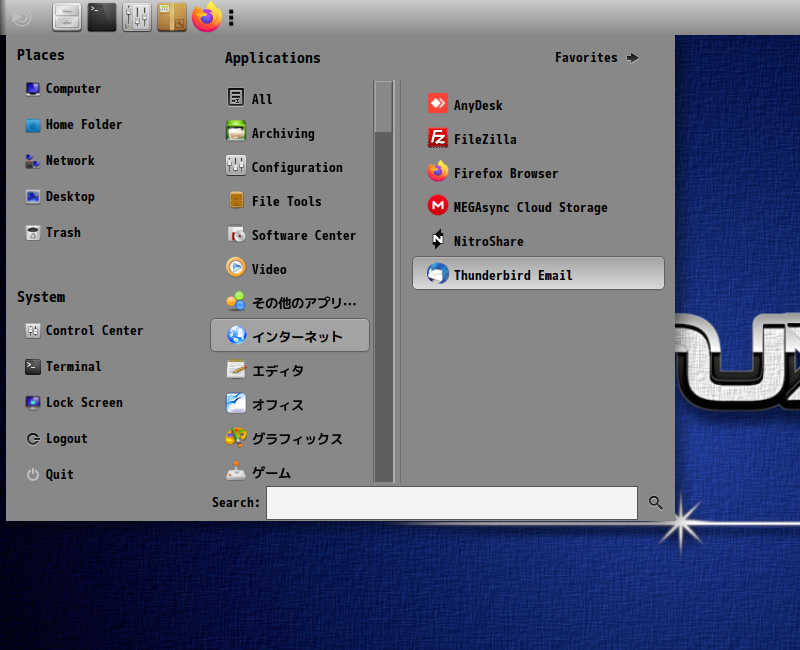Select the All applications category
This screenshot has width=800, height=650.
tap(290, 97)
